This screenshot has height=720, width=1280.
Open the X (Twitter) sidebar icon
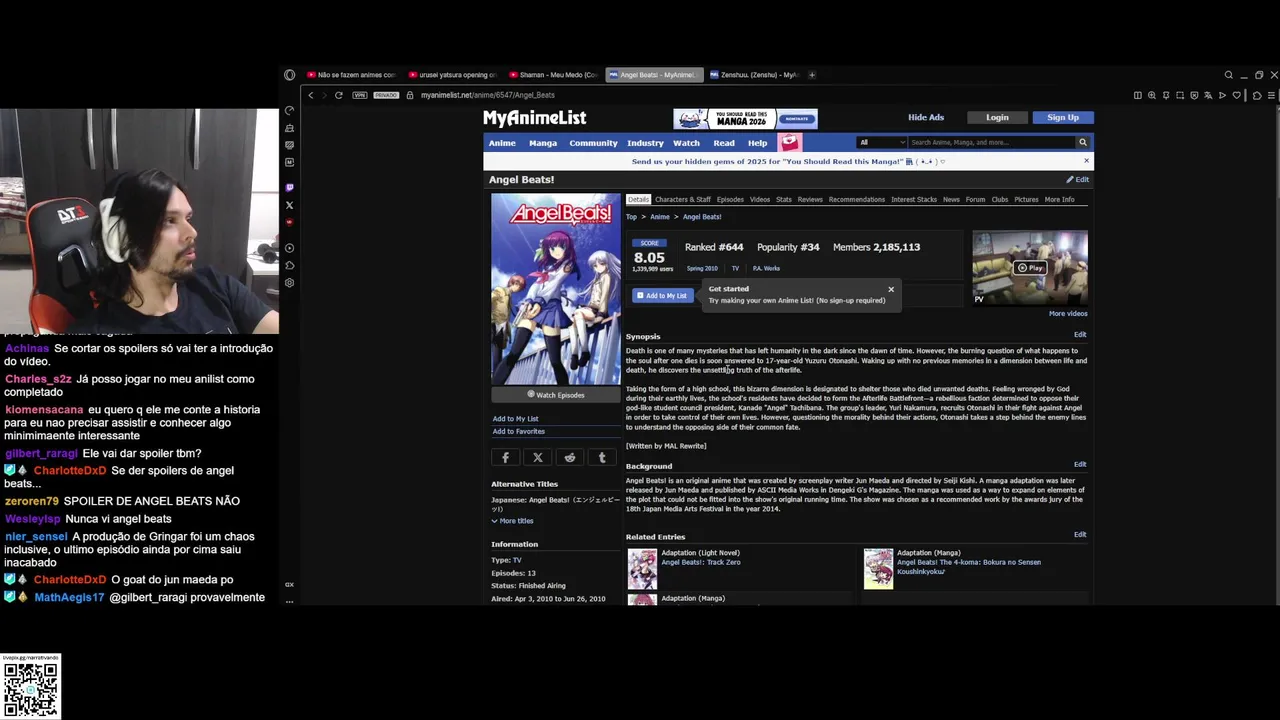pos(289,205)
